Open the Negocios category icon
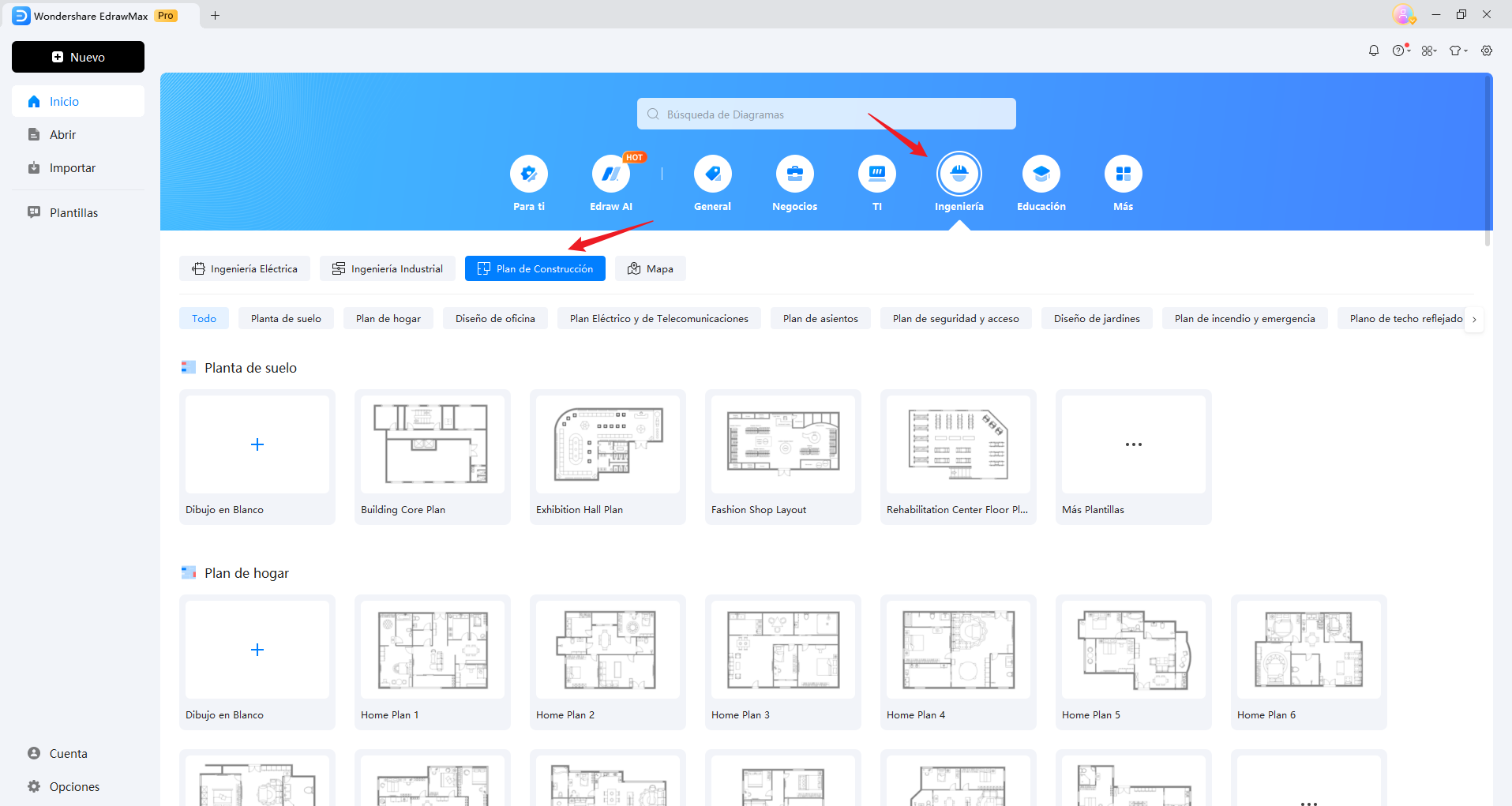 coord(794,174)
